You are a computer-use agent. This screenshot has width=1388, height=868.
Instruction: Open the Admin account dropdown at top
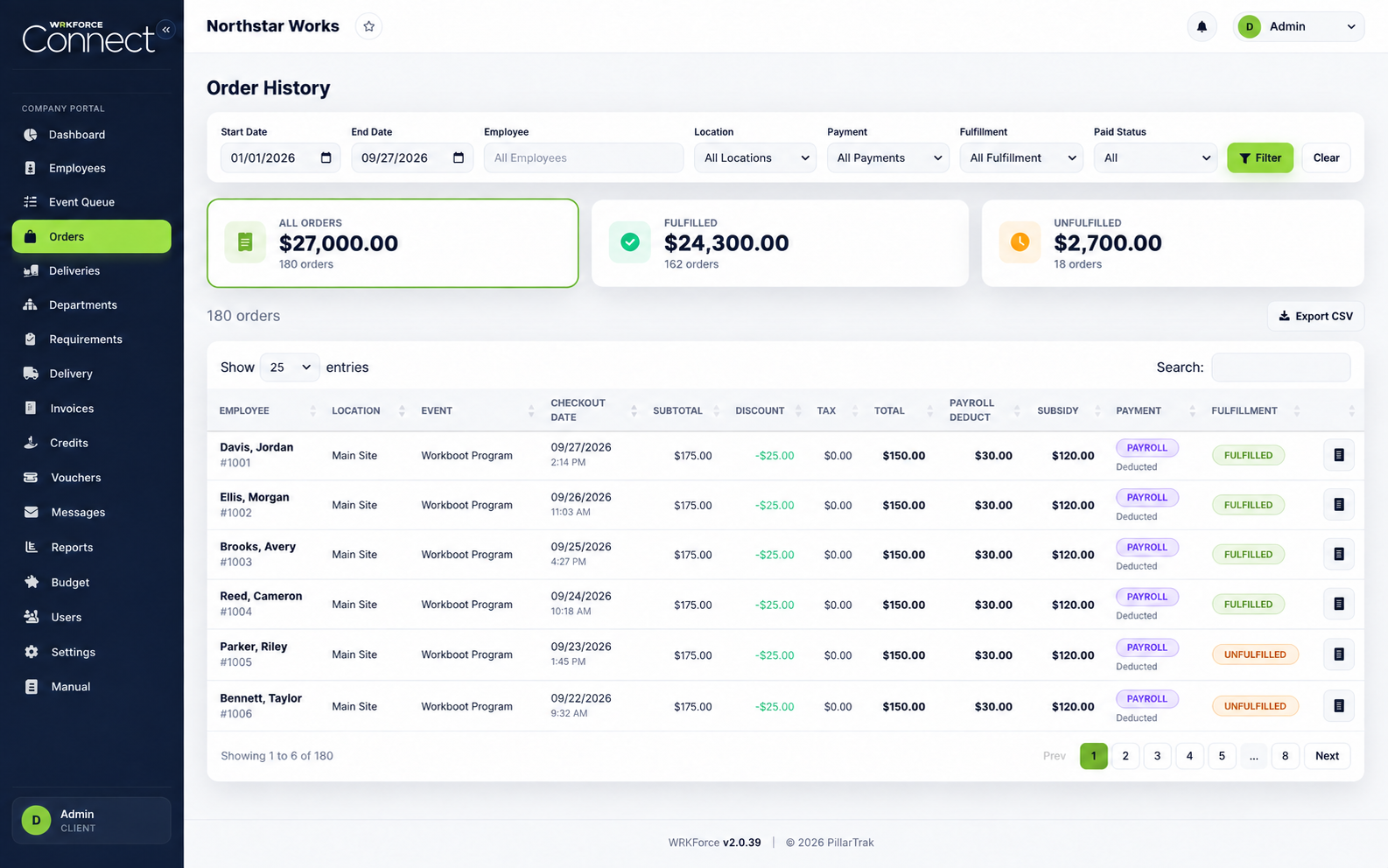pos(1299,26)
